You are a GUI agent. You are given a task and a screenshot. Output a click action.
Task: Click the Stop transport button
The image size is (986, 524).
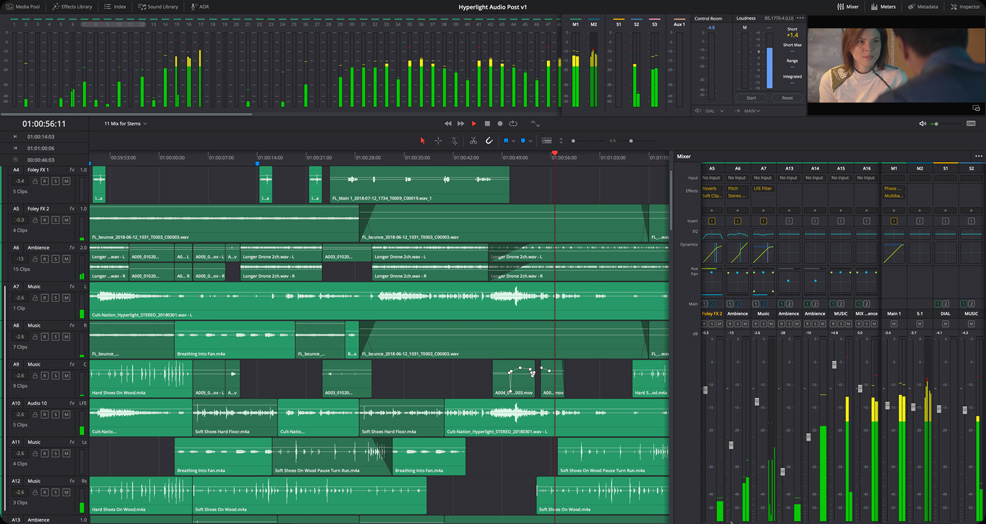pyautogui.click(x=487, y=124)
